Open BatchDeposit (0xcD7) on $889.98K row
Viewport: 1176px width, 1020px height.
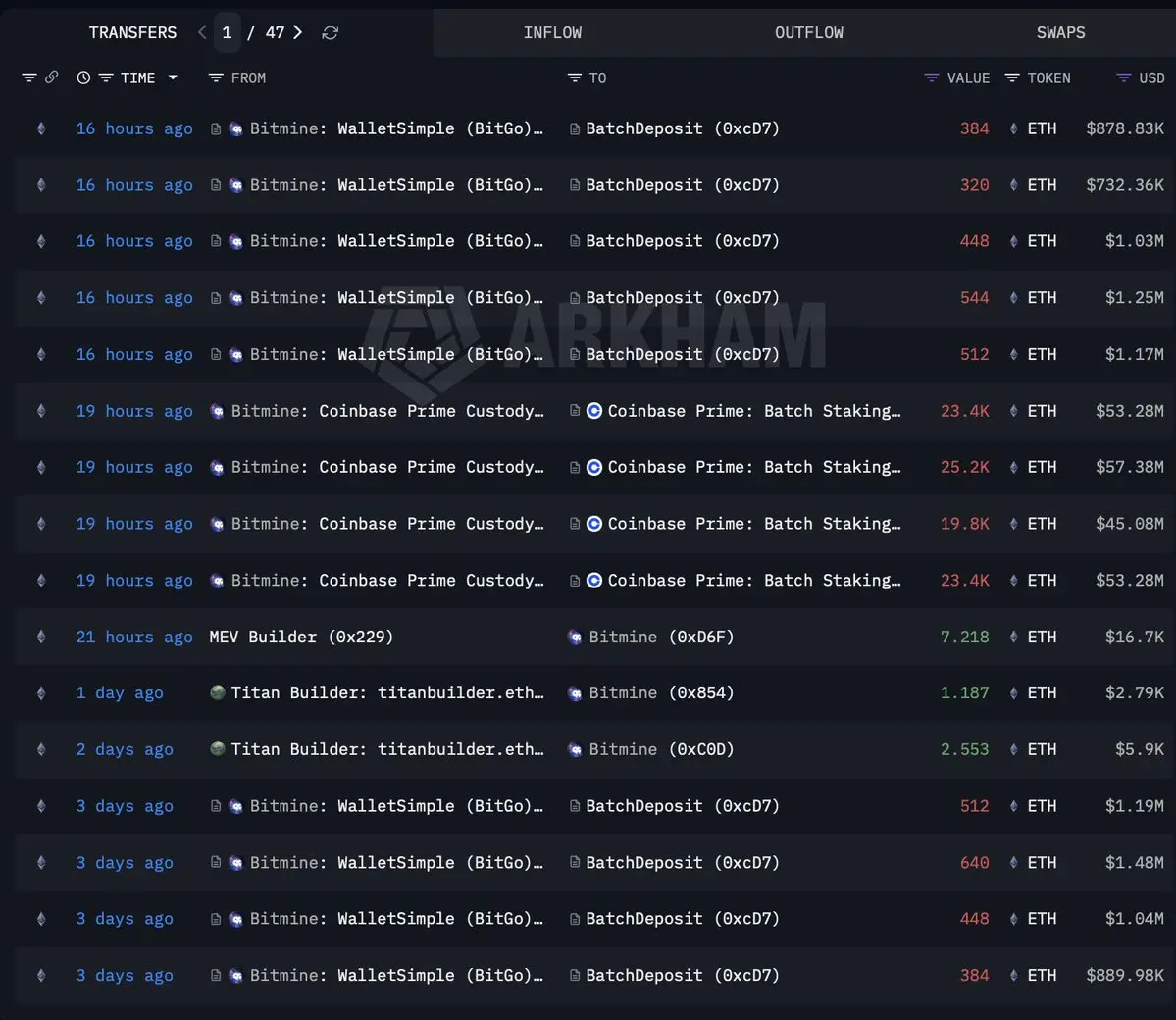click(x=683, y=975)
